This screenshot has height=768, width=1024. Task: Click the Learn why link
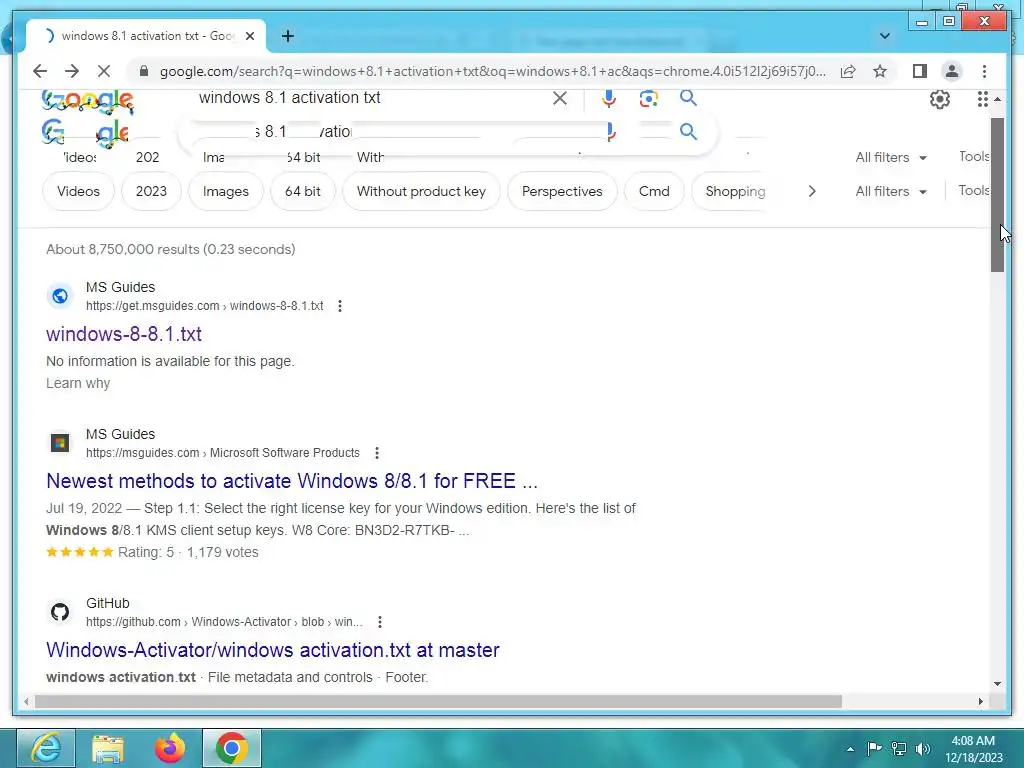coord(78,383)
